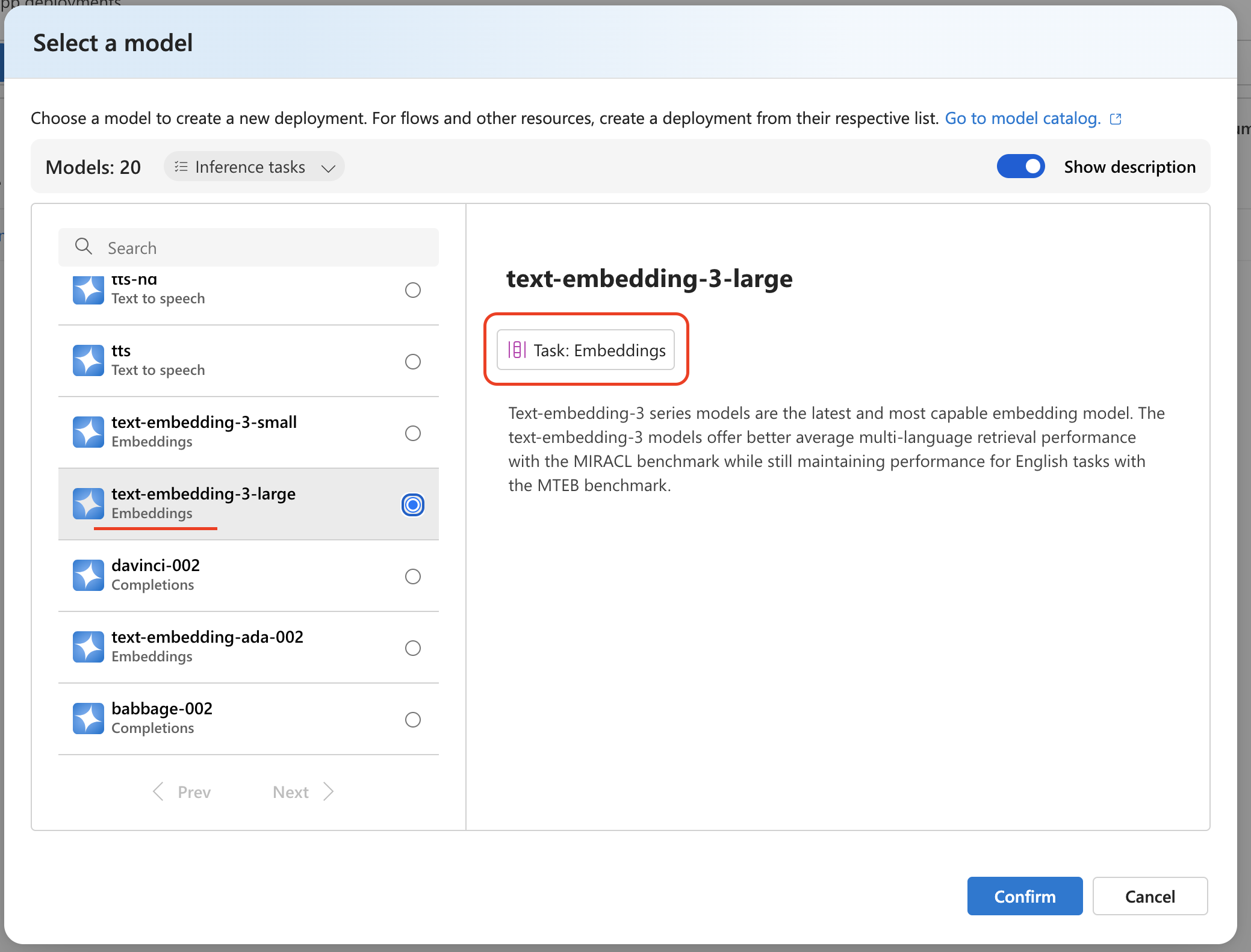Click the davinci-002 model star icon
The image size is (1251, 952).
click(88, 575)
